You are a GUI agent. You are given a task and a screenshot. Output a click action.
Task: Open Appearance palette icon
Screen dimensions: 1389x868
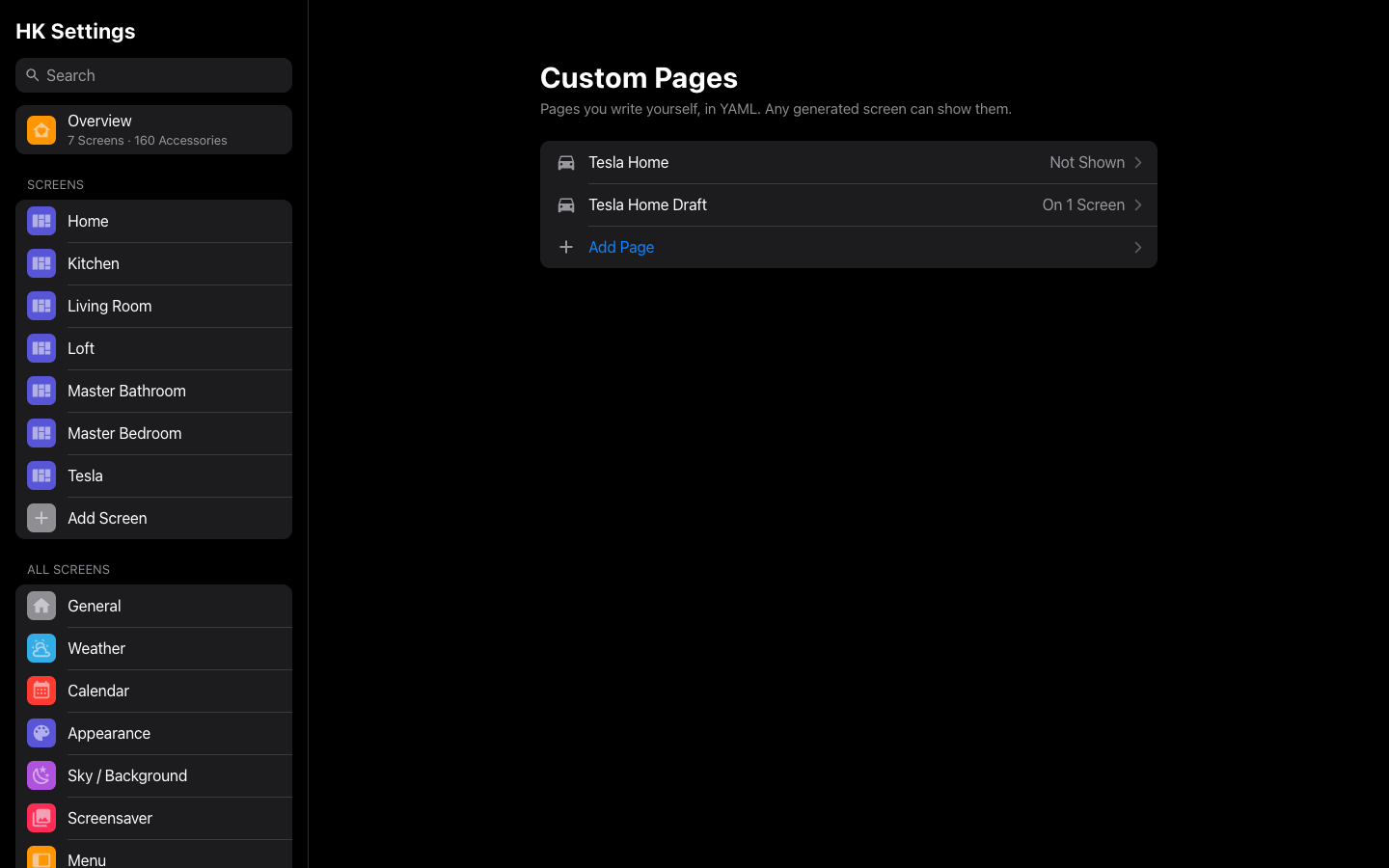[x=41, y=733]
